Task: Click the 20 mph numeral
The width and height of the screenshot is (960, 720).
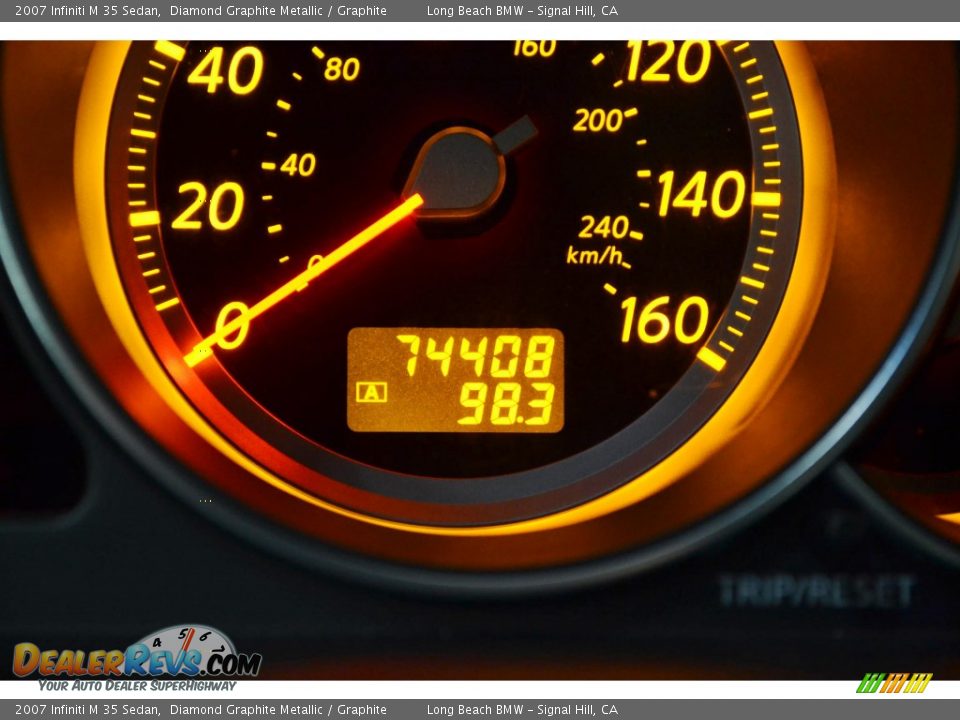Action: coord(208,206)
